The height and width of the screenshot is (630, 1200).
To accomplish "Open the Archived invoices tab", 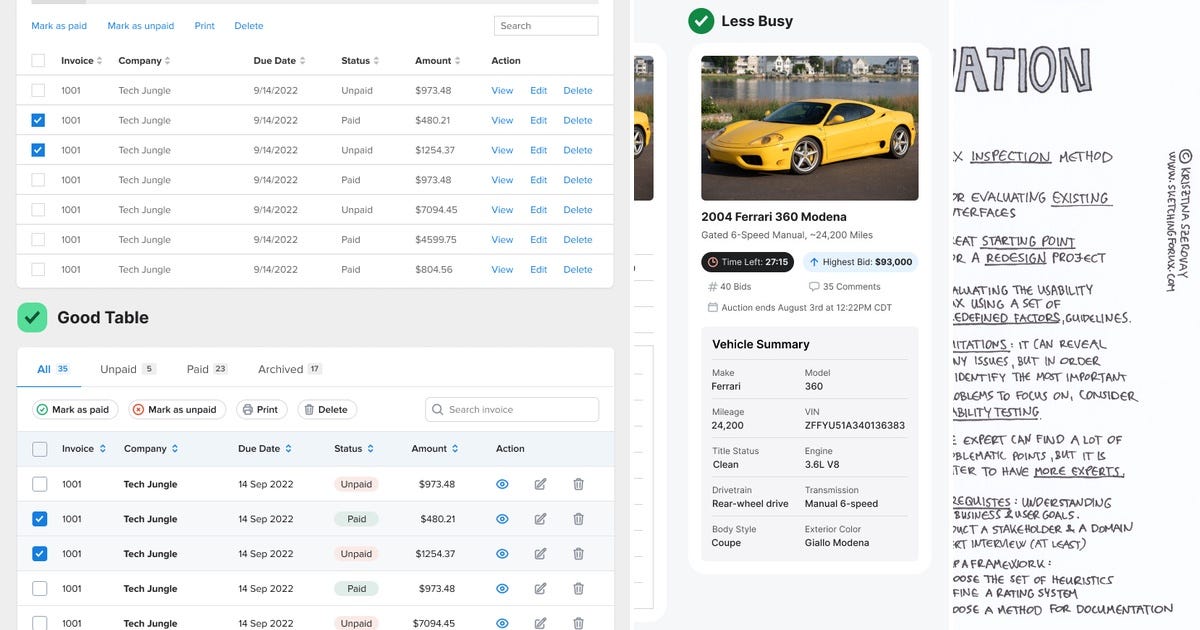I will (x=280, y=368).
